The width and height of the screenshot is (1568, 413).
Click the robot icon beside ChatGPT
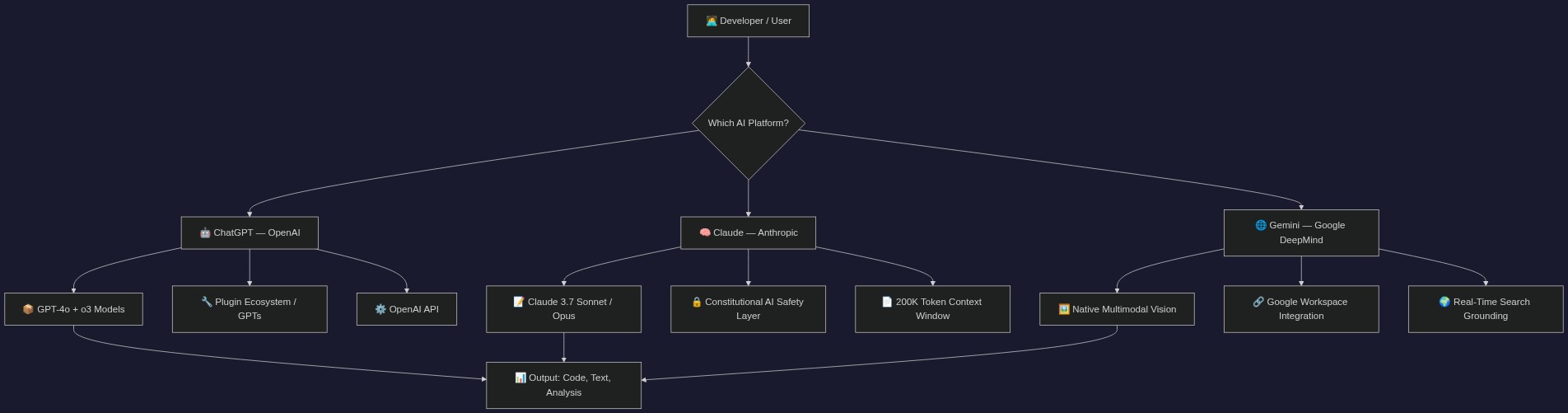click(205, 232)
